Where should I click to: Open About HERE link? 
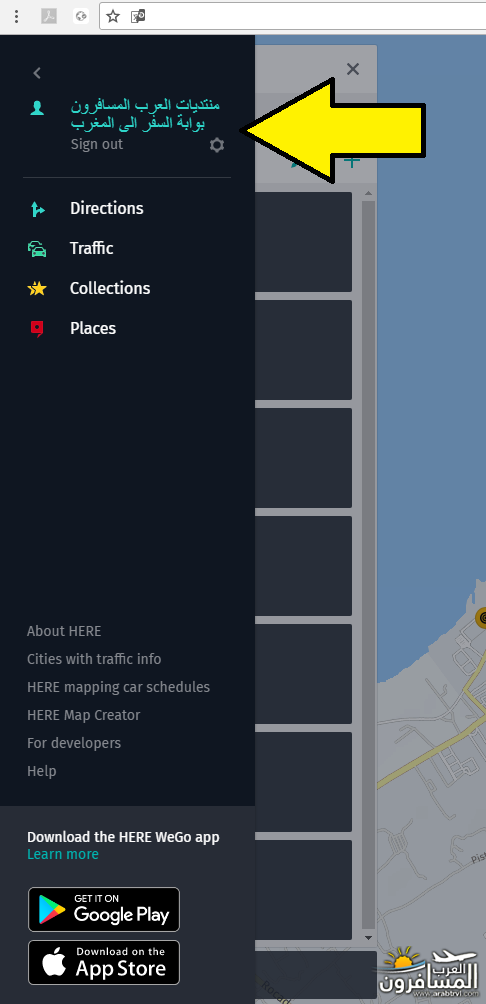[x=64, y=631]
